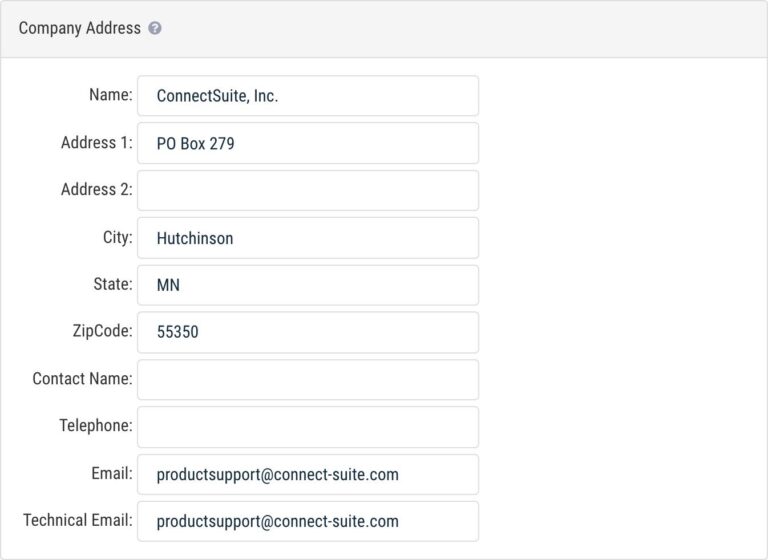Click the City field containing Hutchinson
The height and width of the screenshot is (560, 768).
point(307,238)
